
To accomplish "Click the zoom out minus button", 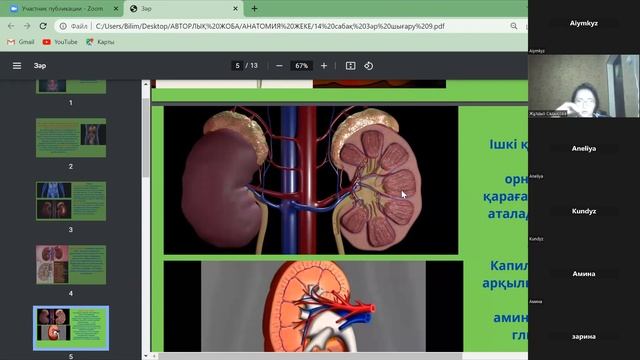I will coord(279,66).
